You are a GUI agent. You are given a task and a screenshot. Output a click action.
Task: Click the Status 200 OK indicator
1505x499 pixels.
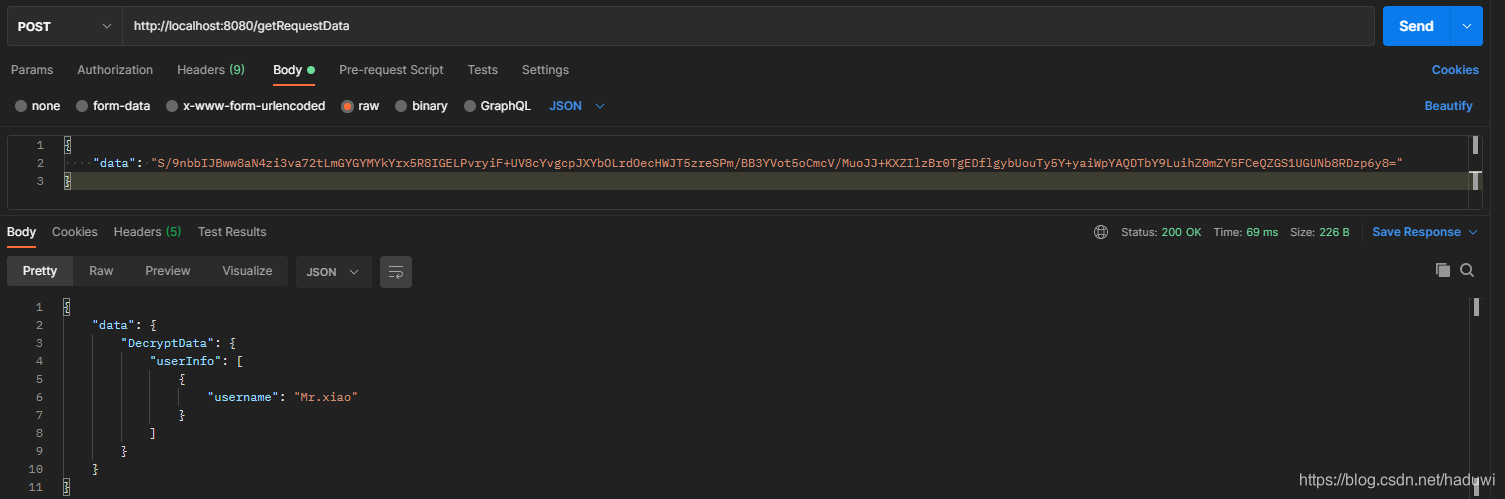pos(1161,232)
